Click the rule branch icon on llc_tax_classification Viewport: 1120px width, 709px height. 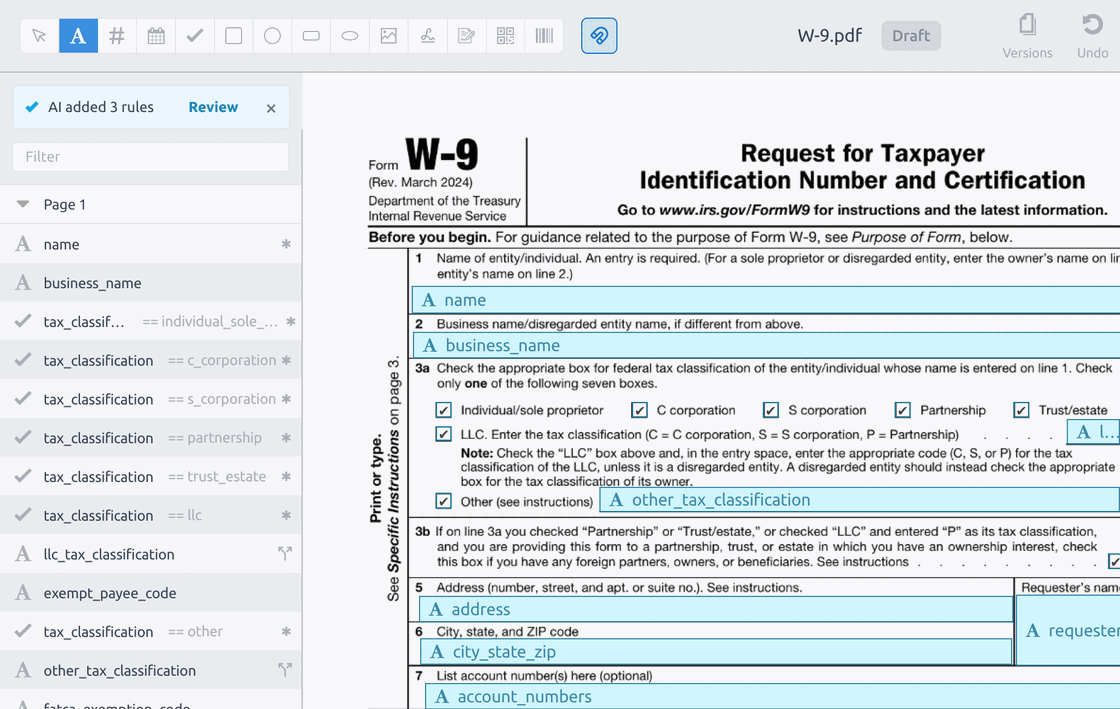tap(285, 553)
